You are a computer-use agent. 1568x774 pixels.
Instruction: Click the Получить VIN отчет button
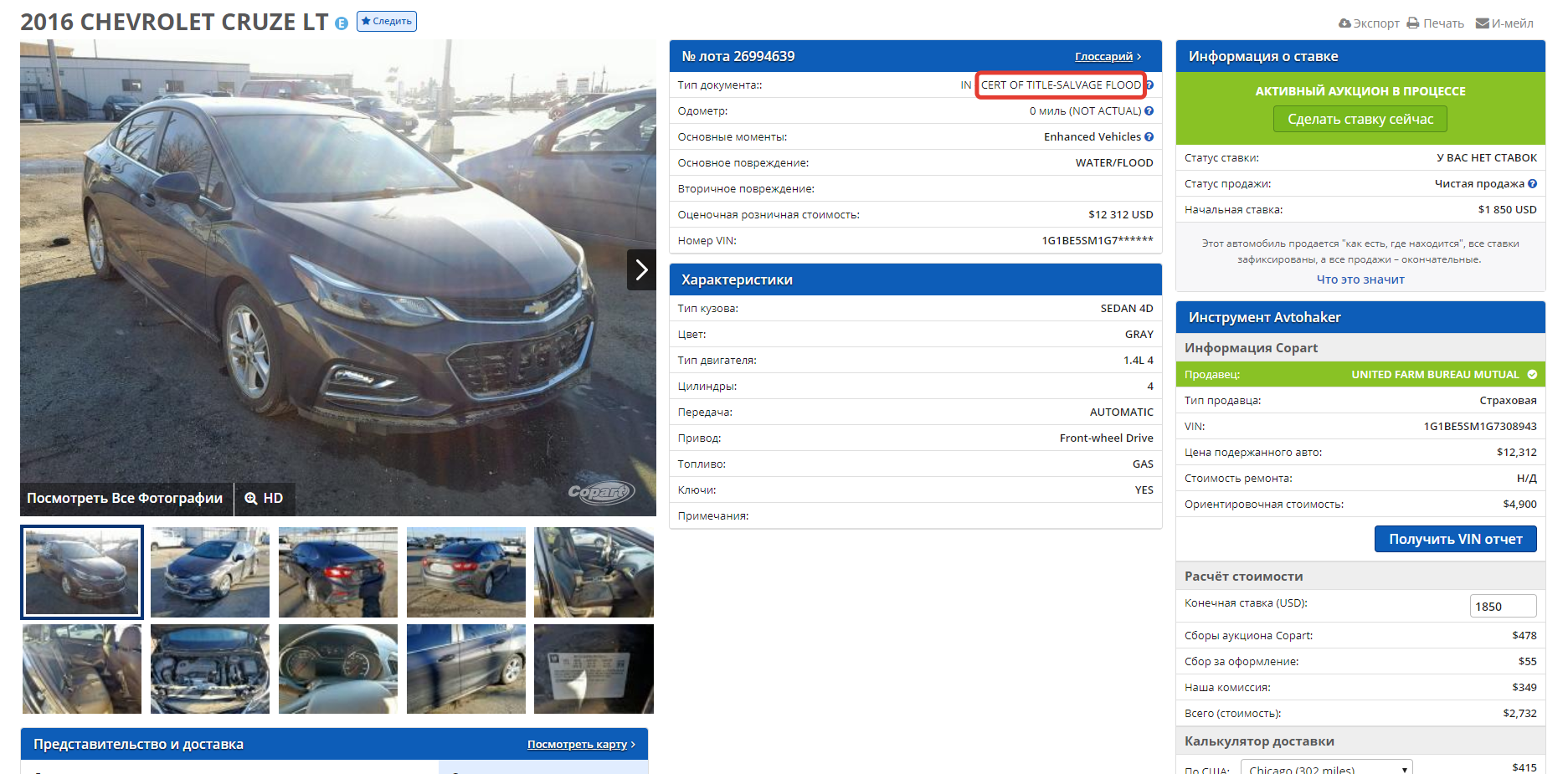tap(1455, 539)
